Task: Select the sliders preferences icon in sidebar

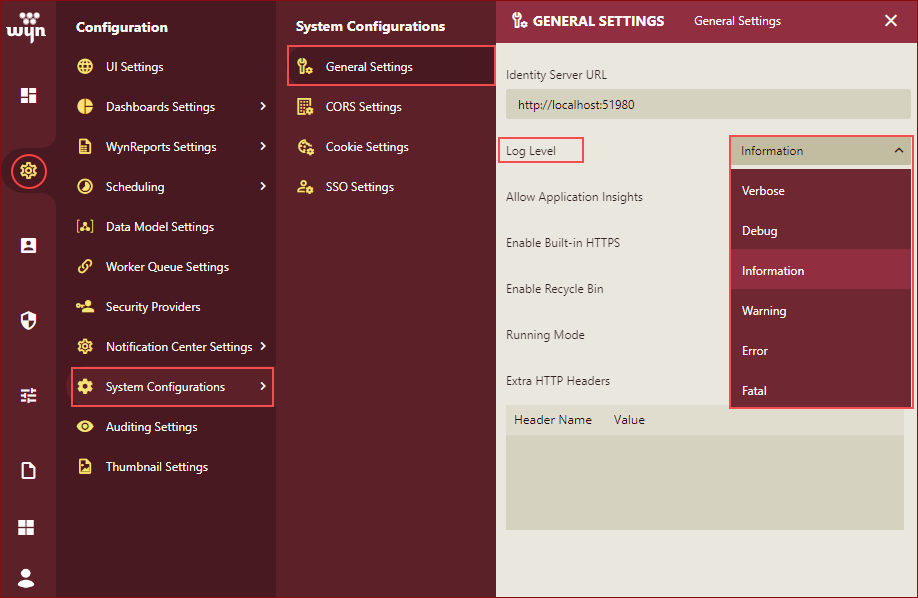Action: click(27, 395)
